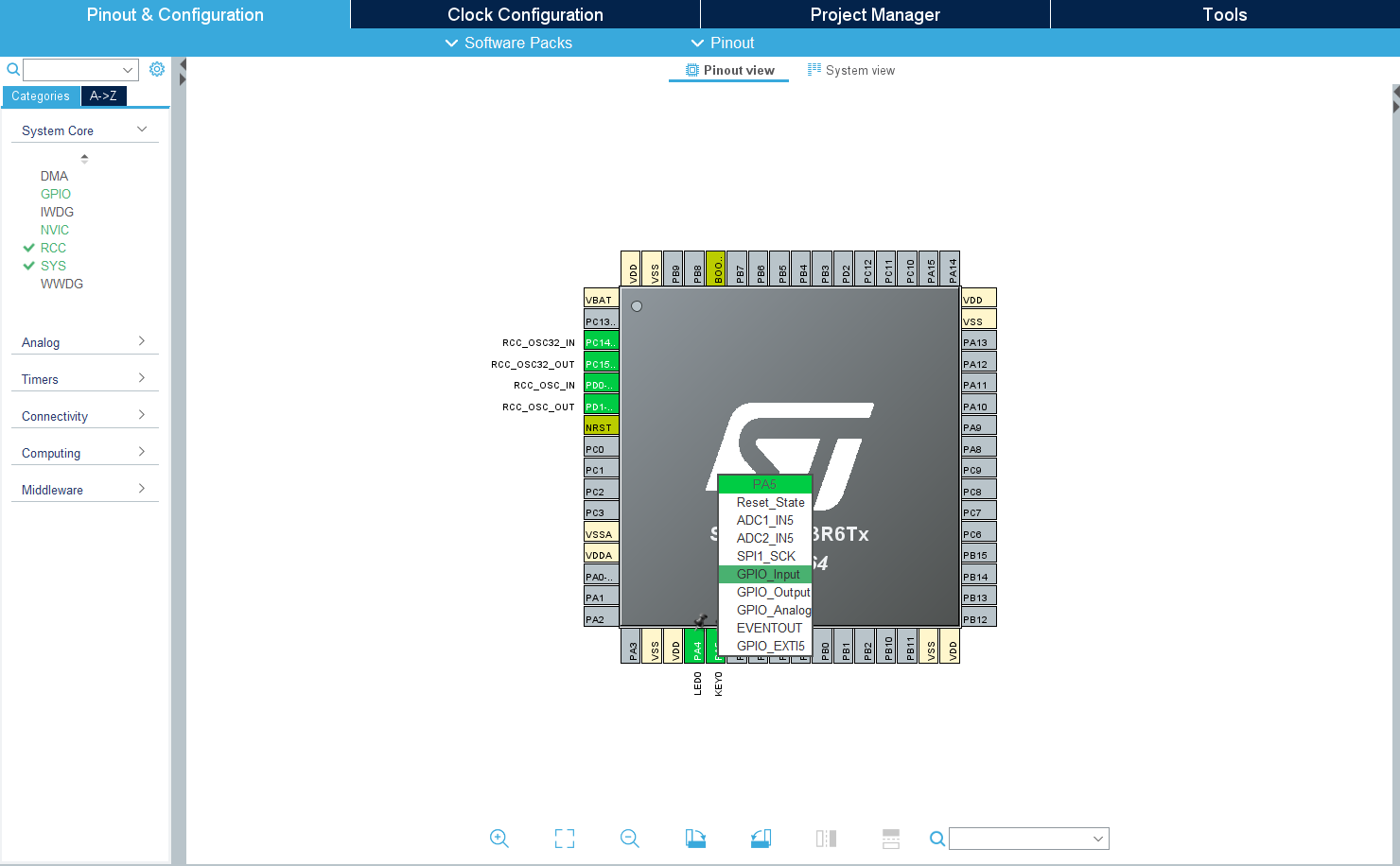The width and height of the screenshot is (1400, 866).
Task: Open the Tools tab
Action: coord(1225,14)
